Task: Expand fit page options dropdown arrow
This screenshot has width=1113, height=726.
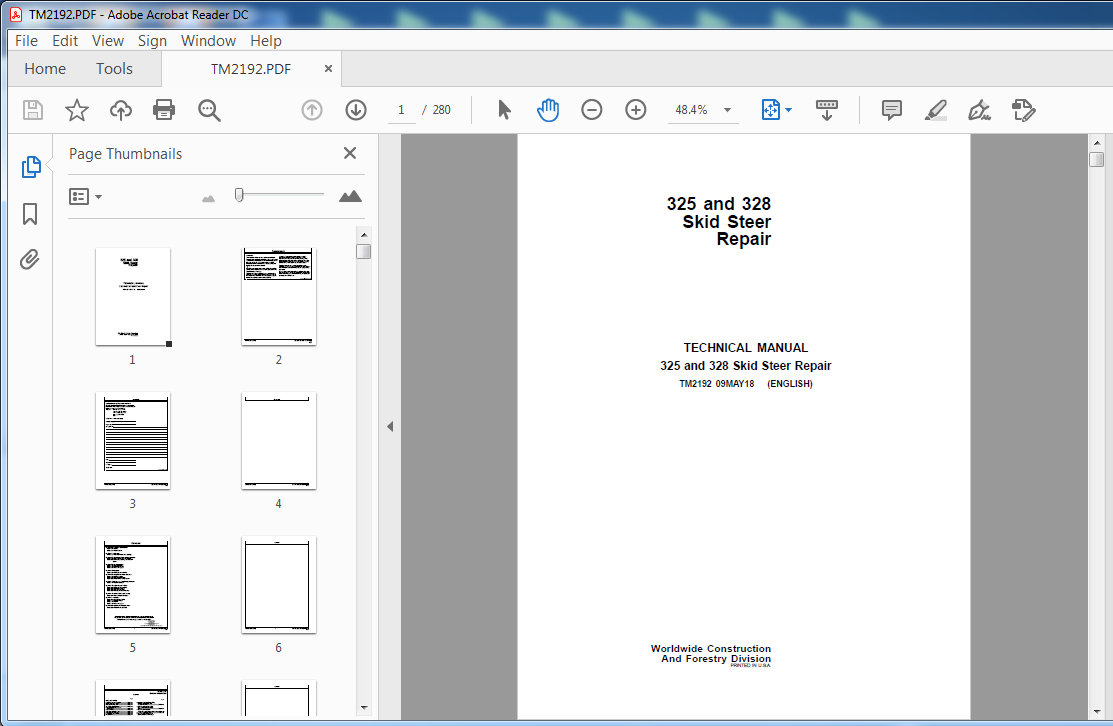Action: coord(789,110)
